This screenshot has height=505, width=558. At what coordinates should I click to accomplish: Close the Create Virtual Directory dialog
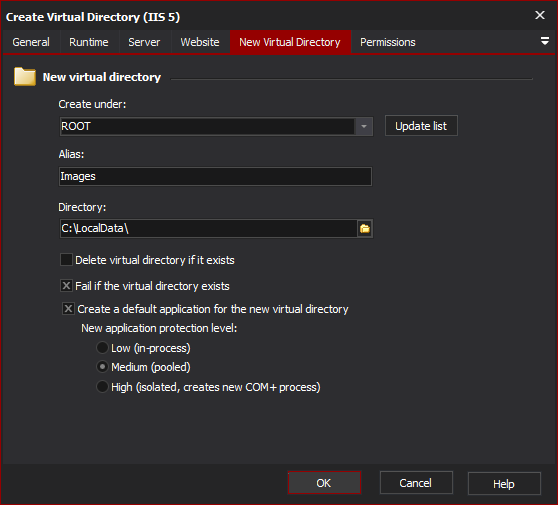[539, 15]
